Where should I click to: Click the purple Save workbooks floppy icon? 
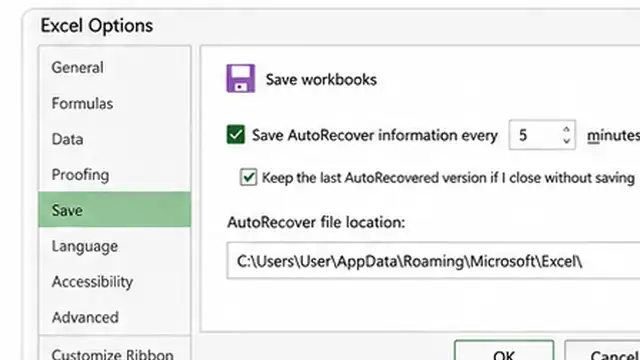(241, 78)
